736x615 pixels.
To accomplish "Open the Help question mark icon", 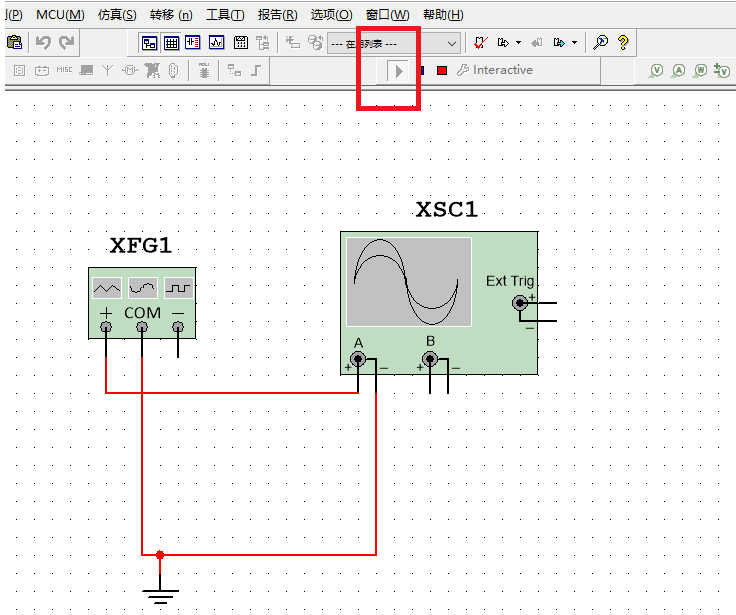I will click(x=623, y=43).
